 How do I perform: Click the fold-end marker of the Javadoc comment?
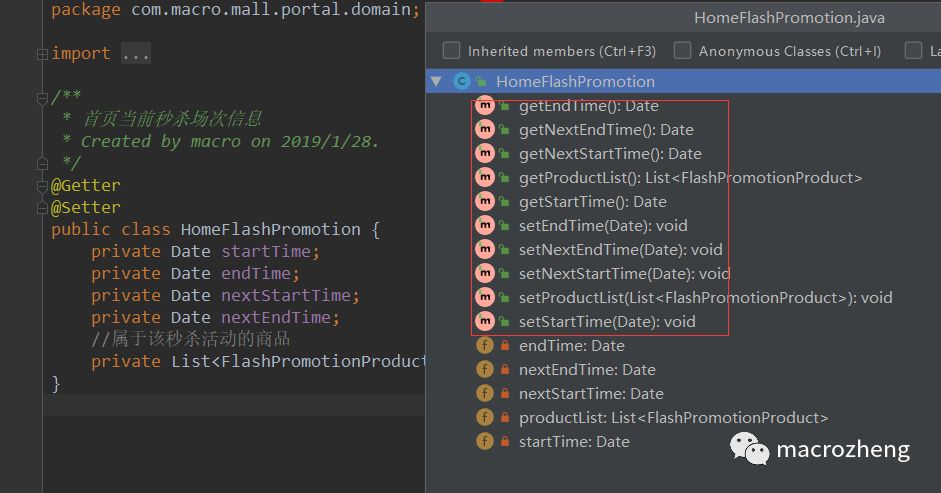42,163
